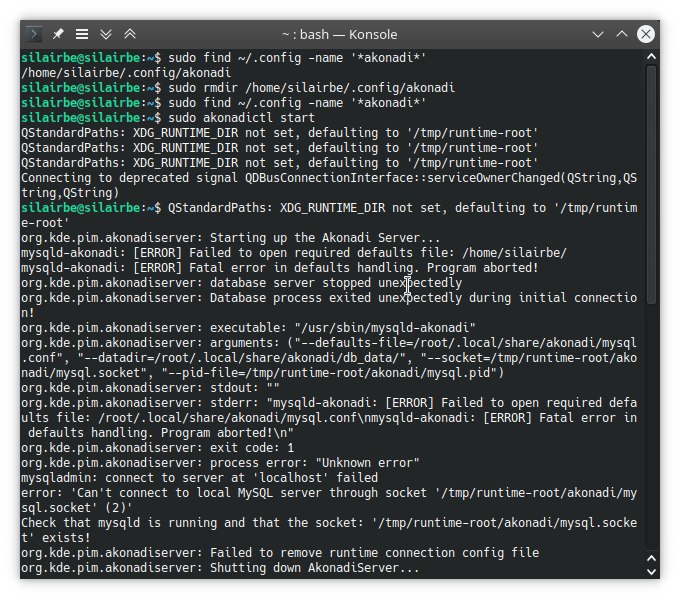Click 'Failed to remove runtime connection config file'
Viewport: 680px width, 599px height.
tap(280, 553)
